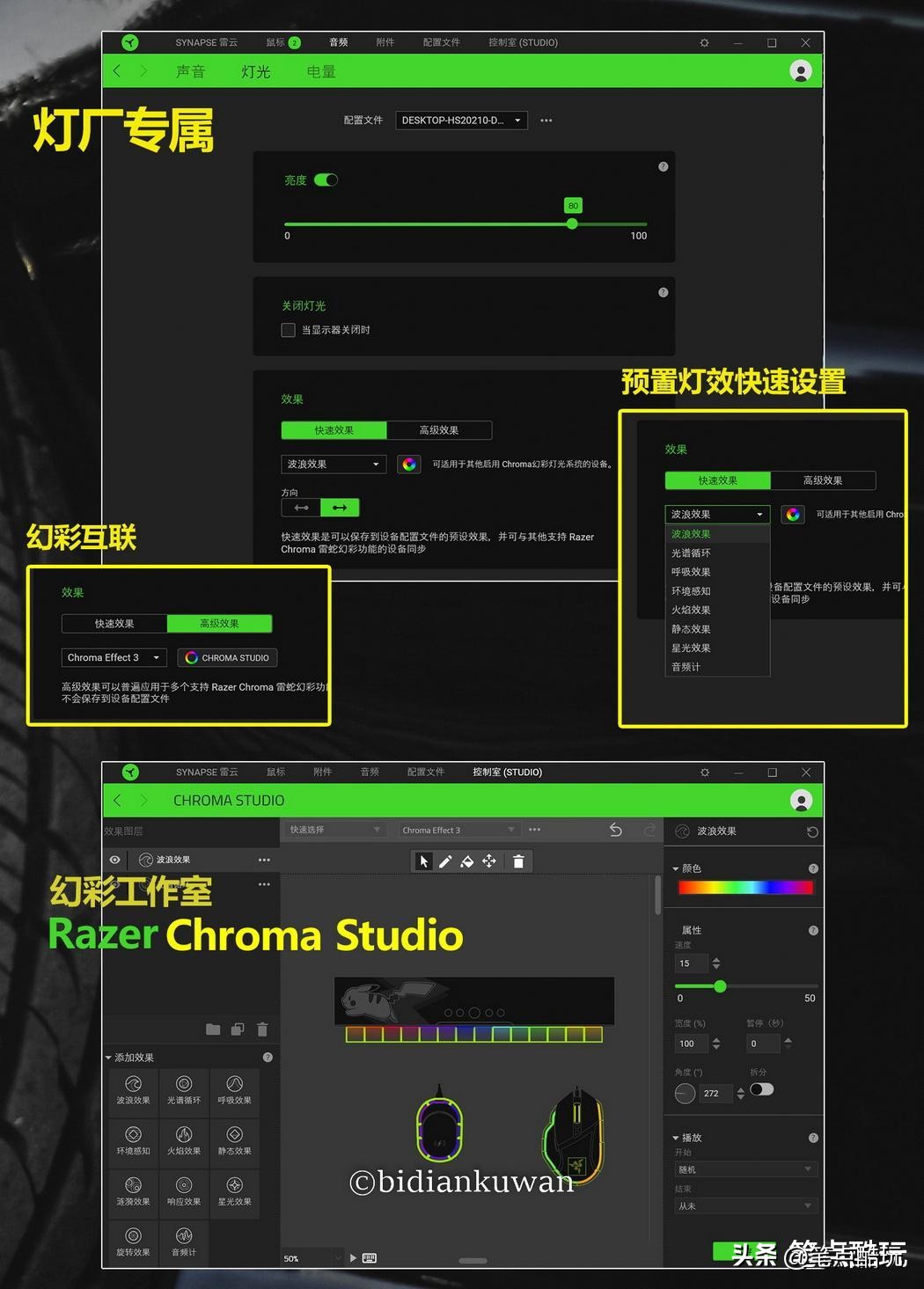The height and width of the screenshot is (1289, 924).
Task: Add the 火焰效果 (Fire) effect
Action: pyautogui.click(x=184, y=1143)
